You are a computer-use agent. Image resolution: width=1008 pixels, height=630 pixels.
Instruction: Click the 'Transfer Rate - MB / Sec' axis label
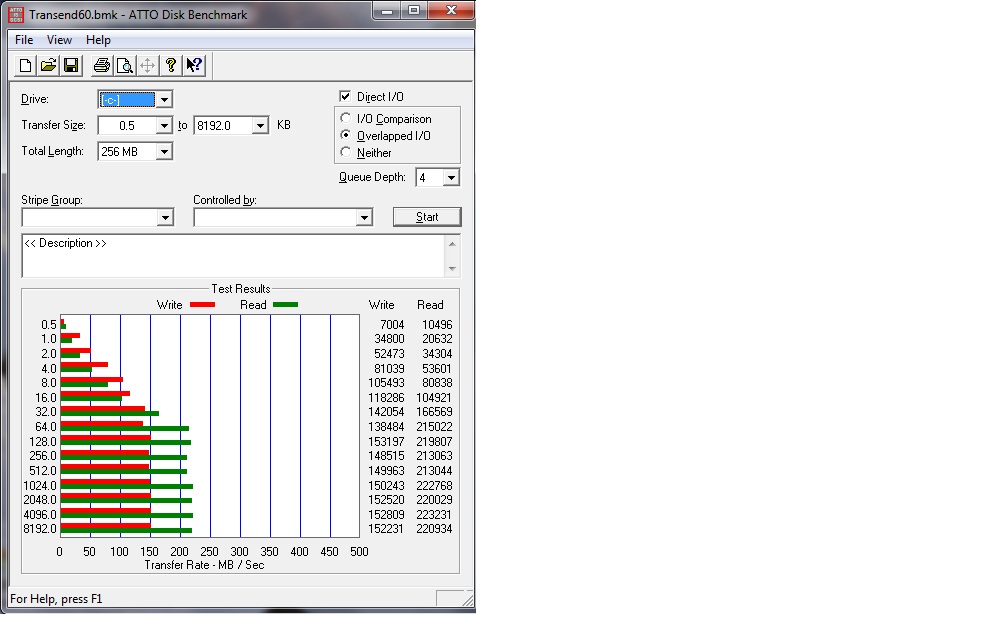pos(204,565)
